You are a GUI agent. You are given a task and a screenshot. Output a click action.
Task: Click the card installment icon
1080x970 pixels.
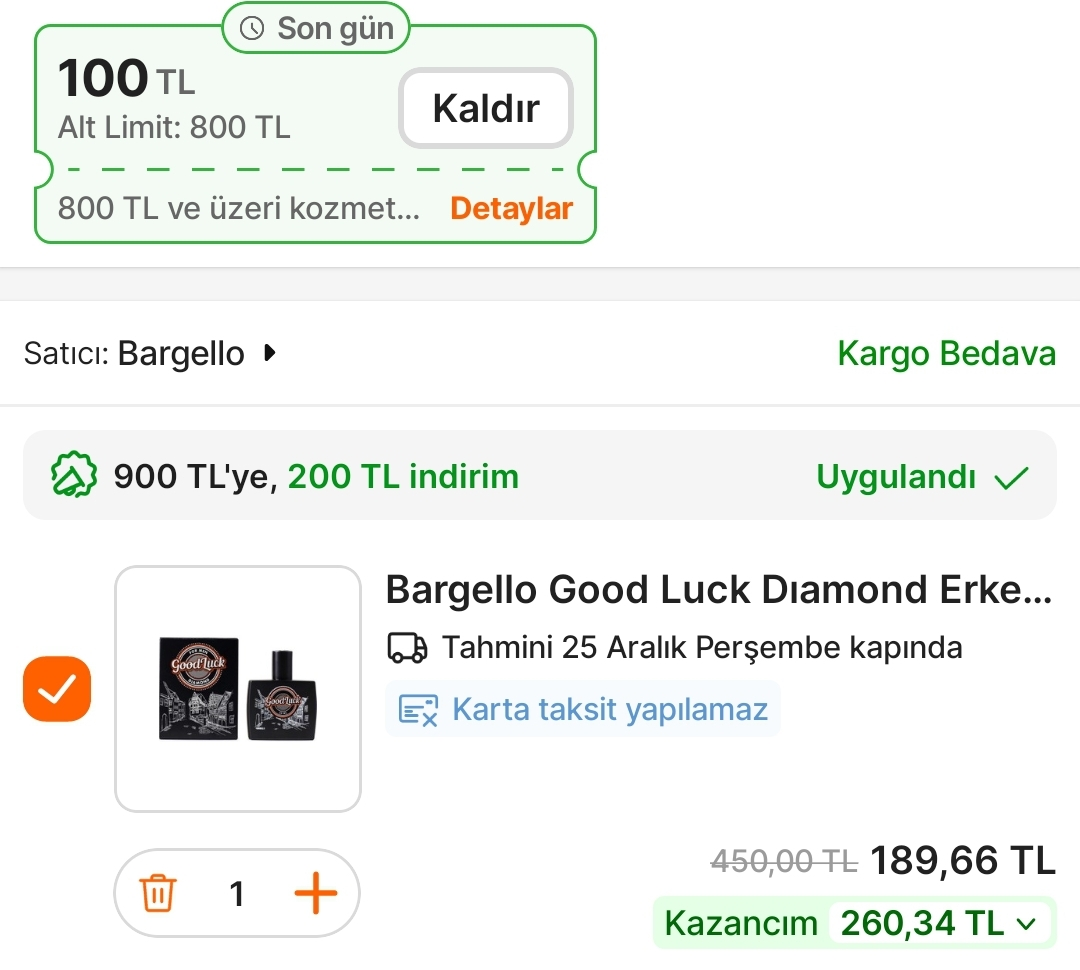pos(418,709)
